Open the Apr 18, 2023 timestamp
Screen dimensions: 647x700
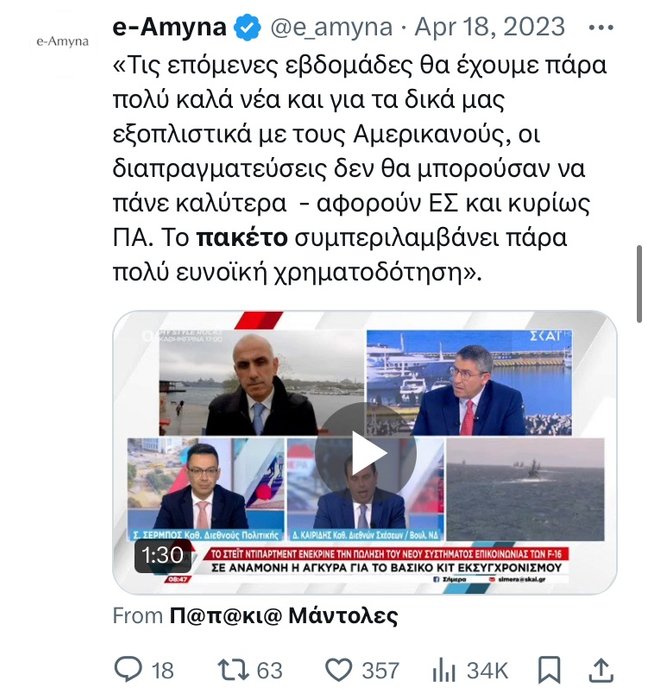(x=490, y=27)
